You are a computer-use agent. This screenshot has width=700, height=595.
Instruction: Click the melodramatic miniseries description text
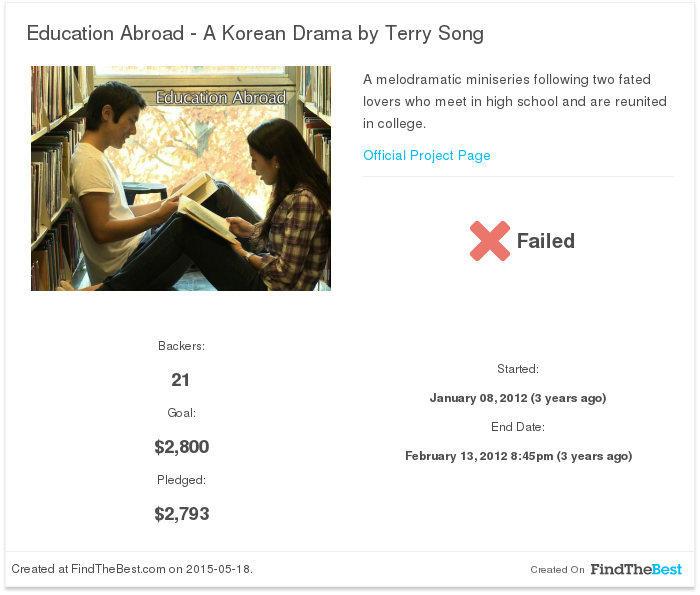pos(515,101)
